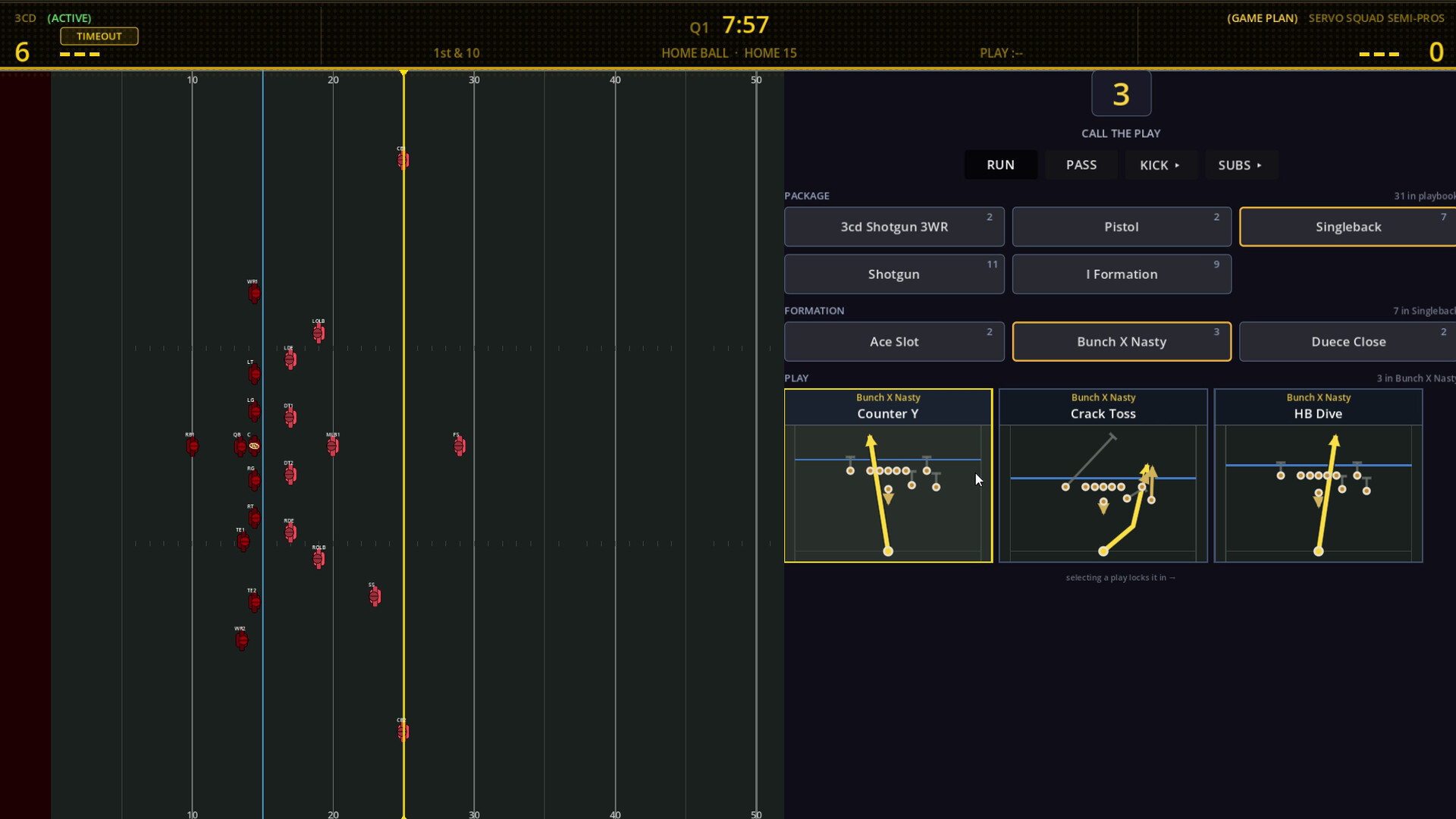This screenshot has width=1456, height=819.
Task: Select the DT1 defensive tackle marker
Action: tap(290, 418)
